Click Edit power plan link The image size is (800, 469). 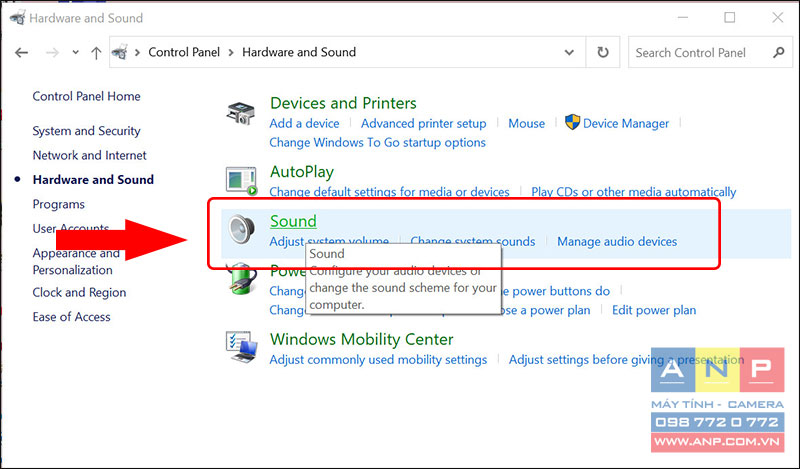[x=654, y=310]
